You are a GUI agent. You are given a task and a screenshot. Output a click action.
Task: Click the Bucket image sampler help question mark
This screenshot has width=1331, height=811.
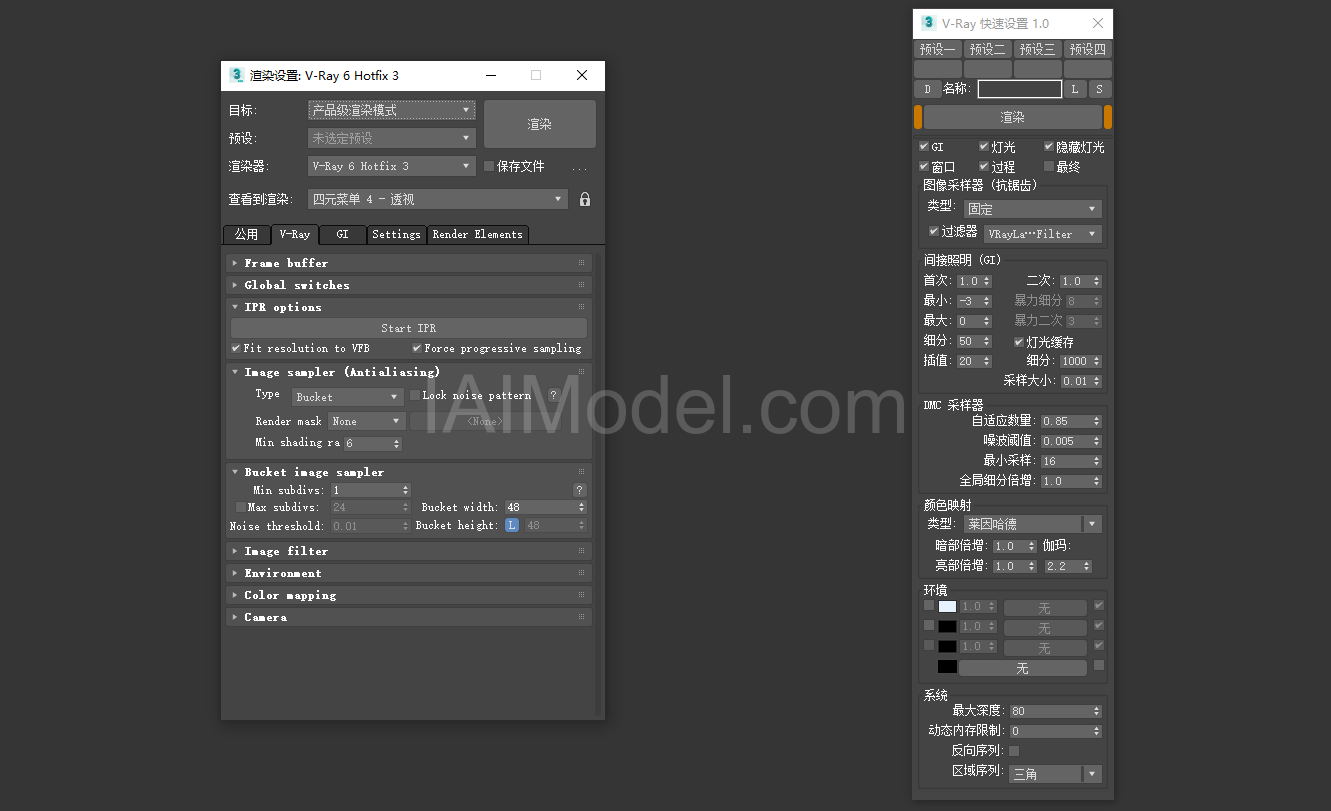tap(579, 490)
